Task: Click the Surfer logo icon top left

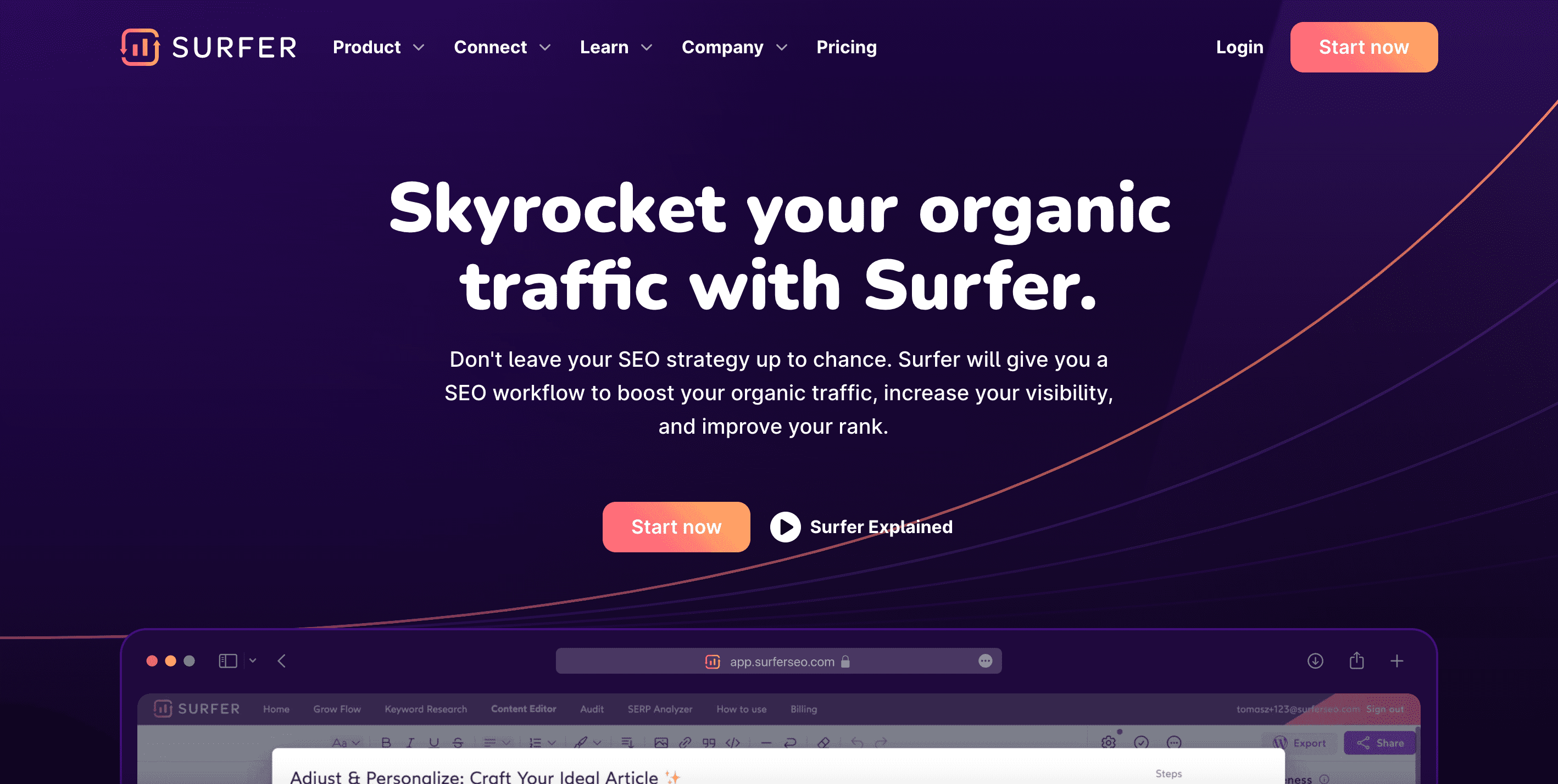Action: click(x=140, y=46)
